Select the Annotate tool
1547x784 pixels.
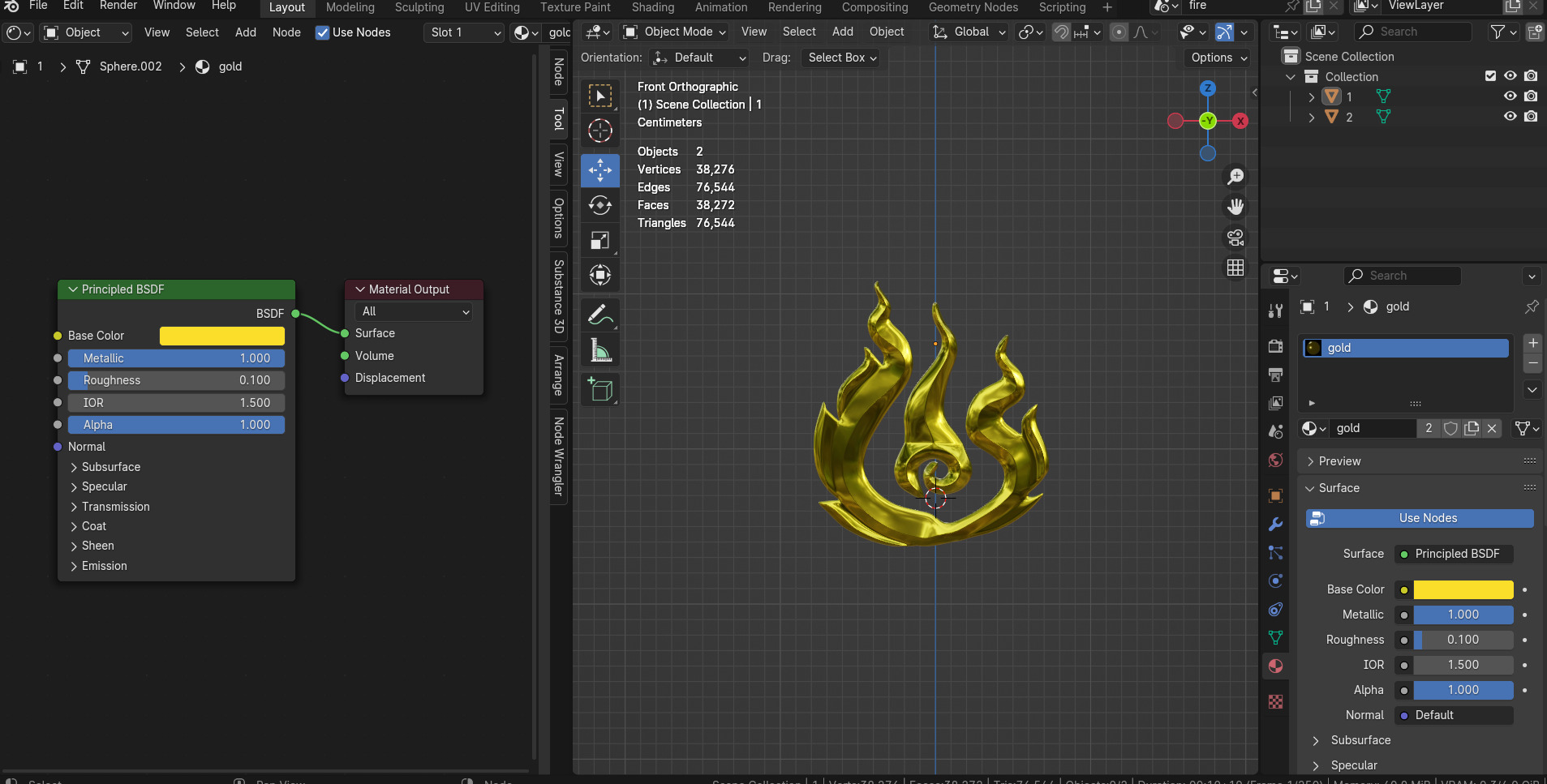click(x=600, y=315)
